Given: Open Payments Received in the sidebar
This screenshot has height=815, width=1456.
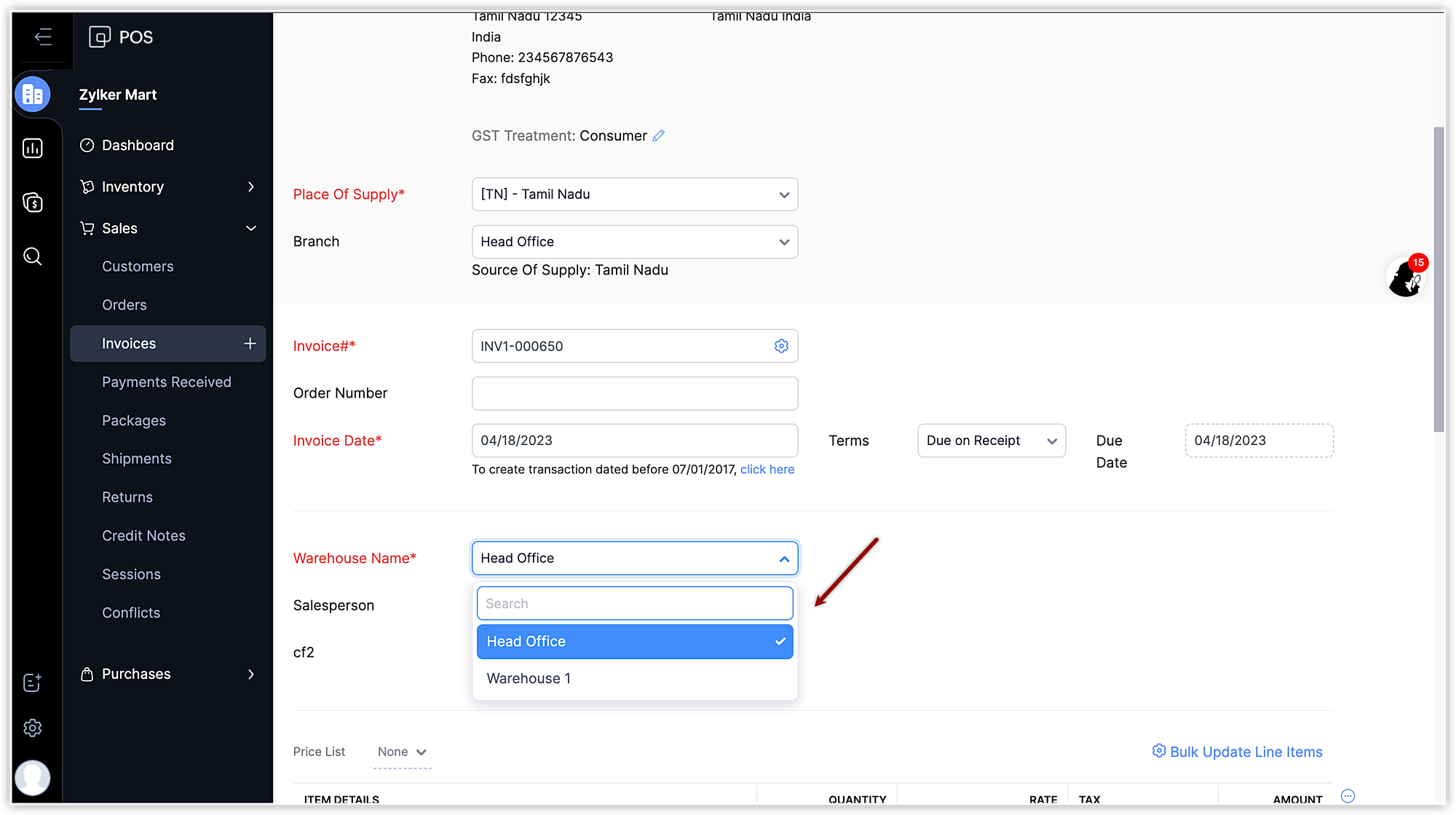Looking at the screenshot, I should coord(166,382).
